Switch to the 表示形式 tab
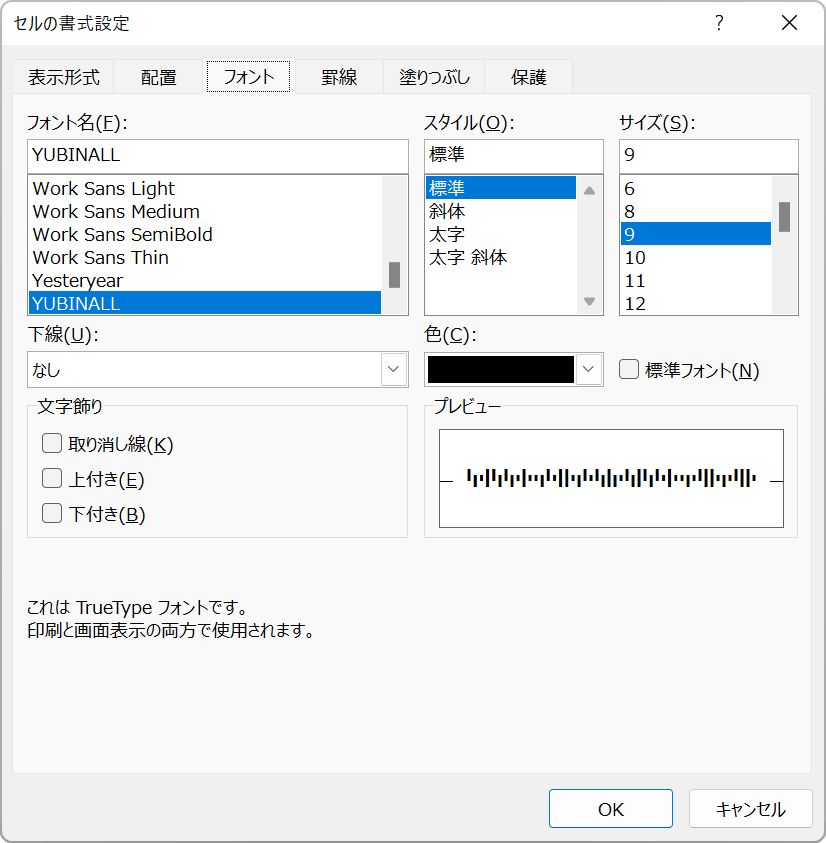 pos(64,76)
